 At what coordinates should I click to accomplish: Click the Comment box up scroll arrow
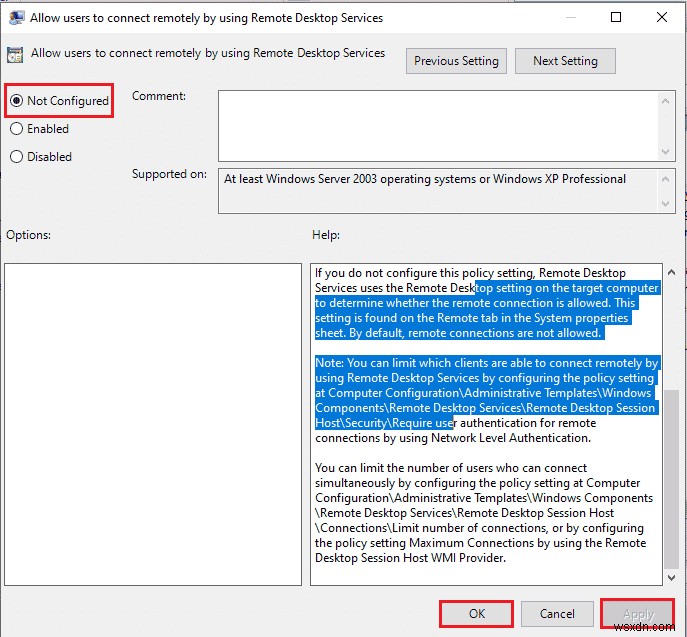tap(666, 101)
